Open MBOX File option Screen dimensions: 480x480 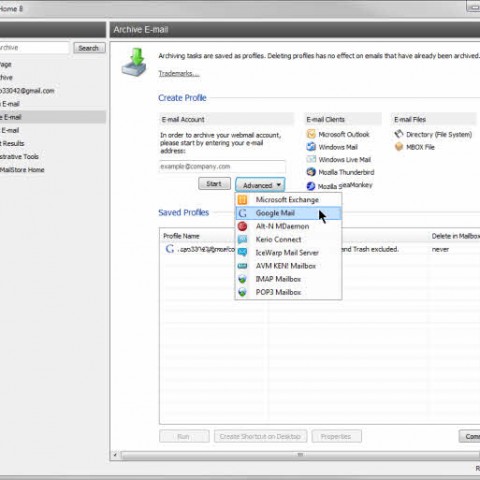pyautogui.click(x=420, y=147)
